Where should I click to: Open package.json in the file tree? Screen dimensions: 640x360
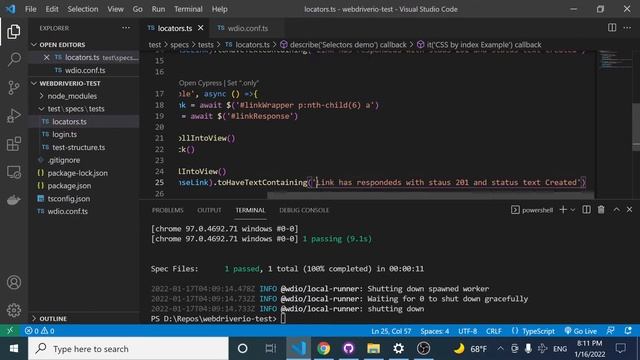coord(69,186)
